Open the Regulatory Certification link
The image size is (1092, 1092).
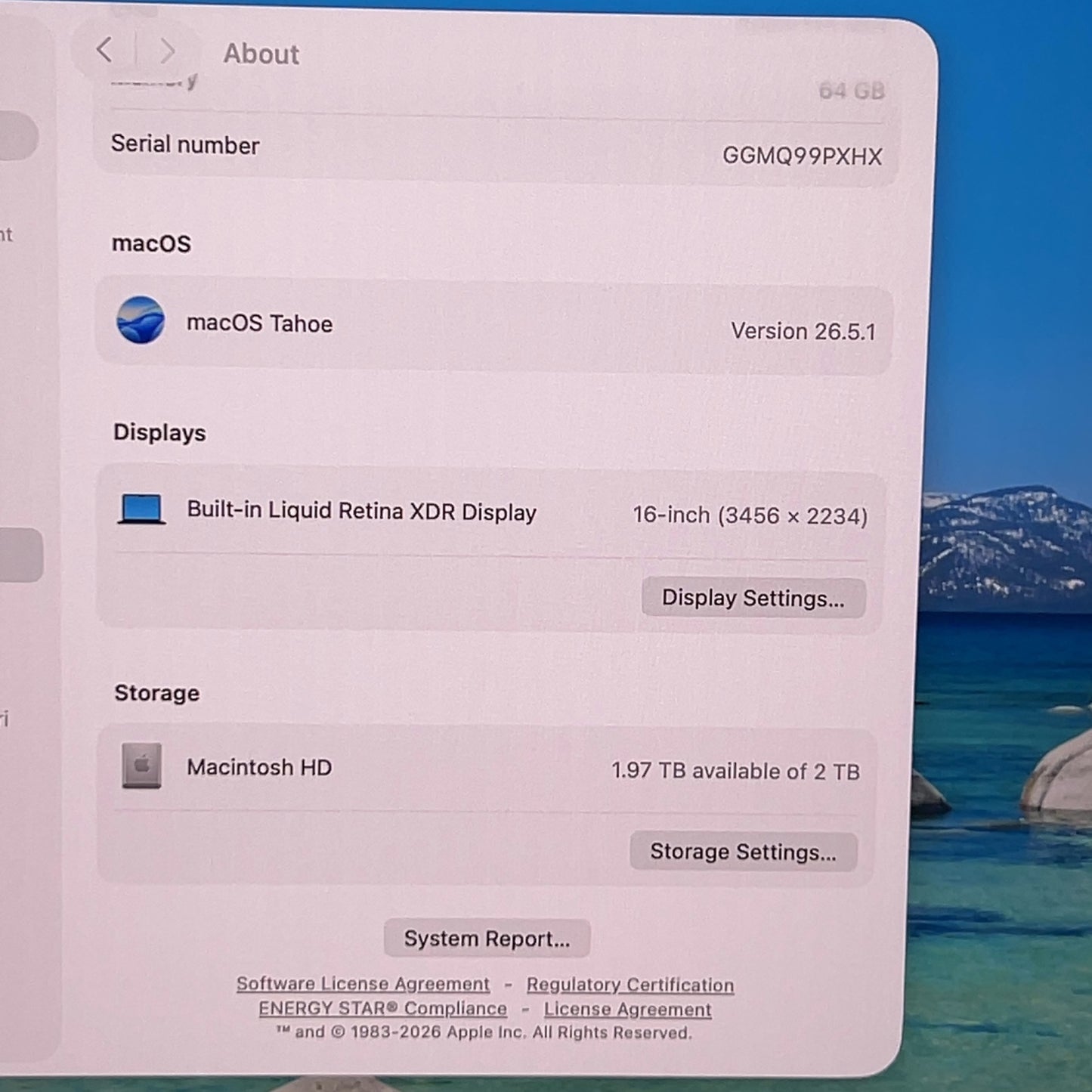630,985
